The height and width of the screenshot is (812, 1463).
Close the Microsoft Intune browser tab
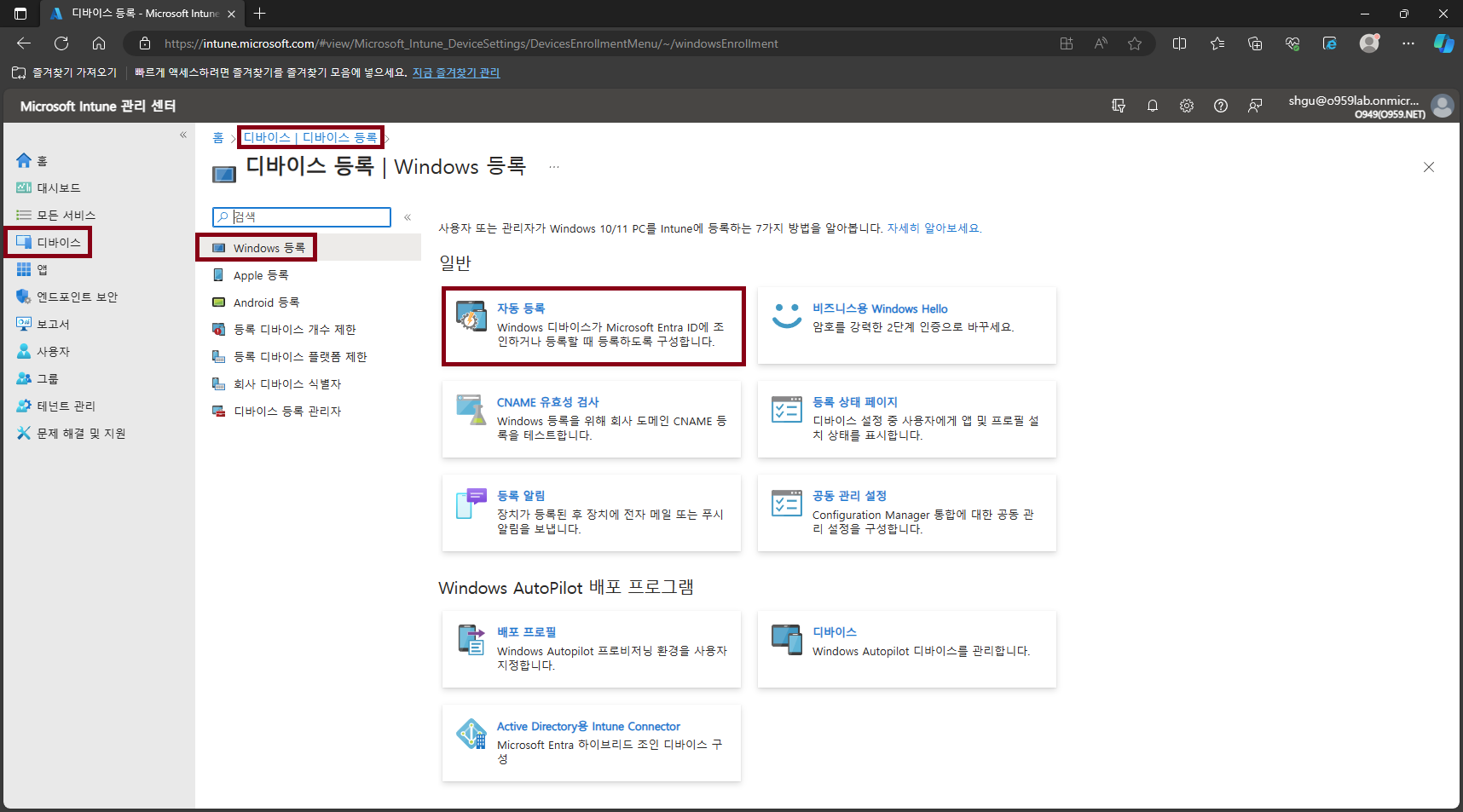[x=232, y=14]
